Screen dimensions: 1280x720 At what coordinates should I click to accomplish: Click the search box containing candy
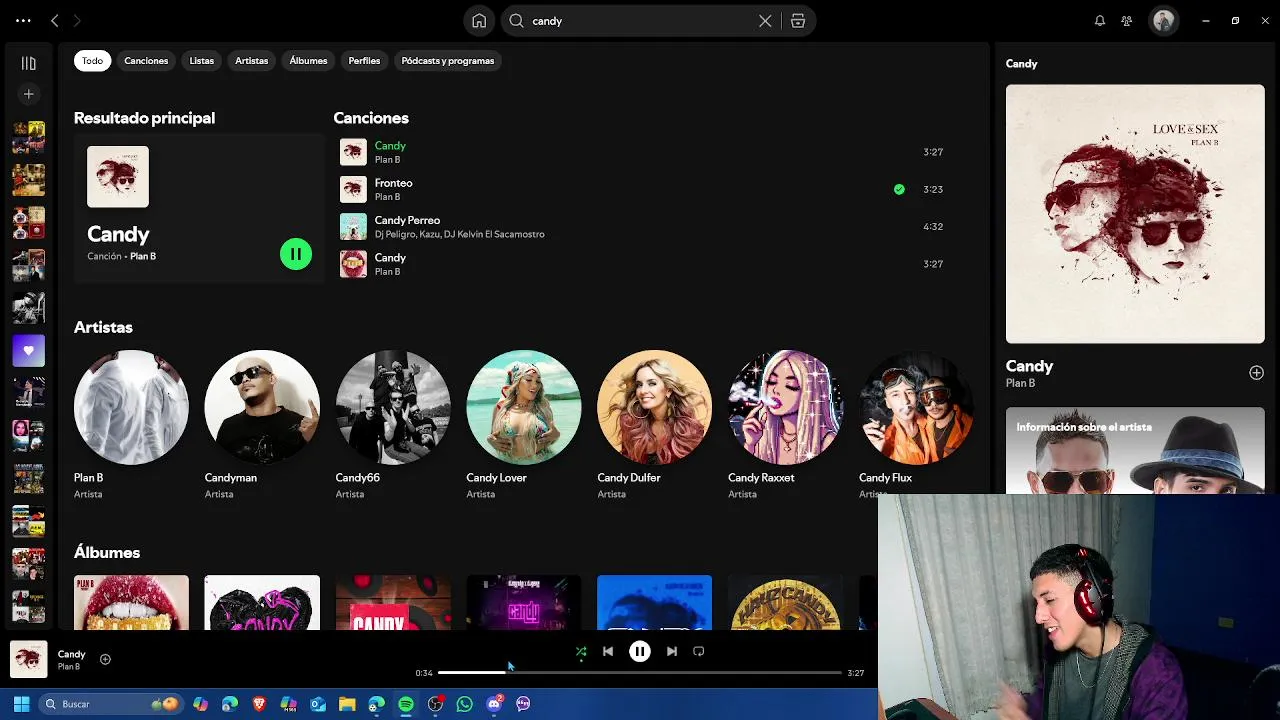click(640, 21)
